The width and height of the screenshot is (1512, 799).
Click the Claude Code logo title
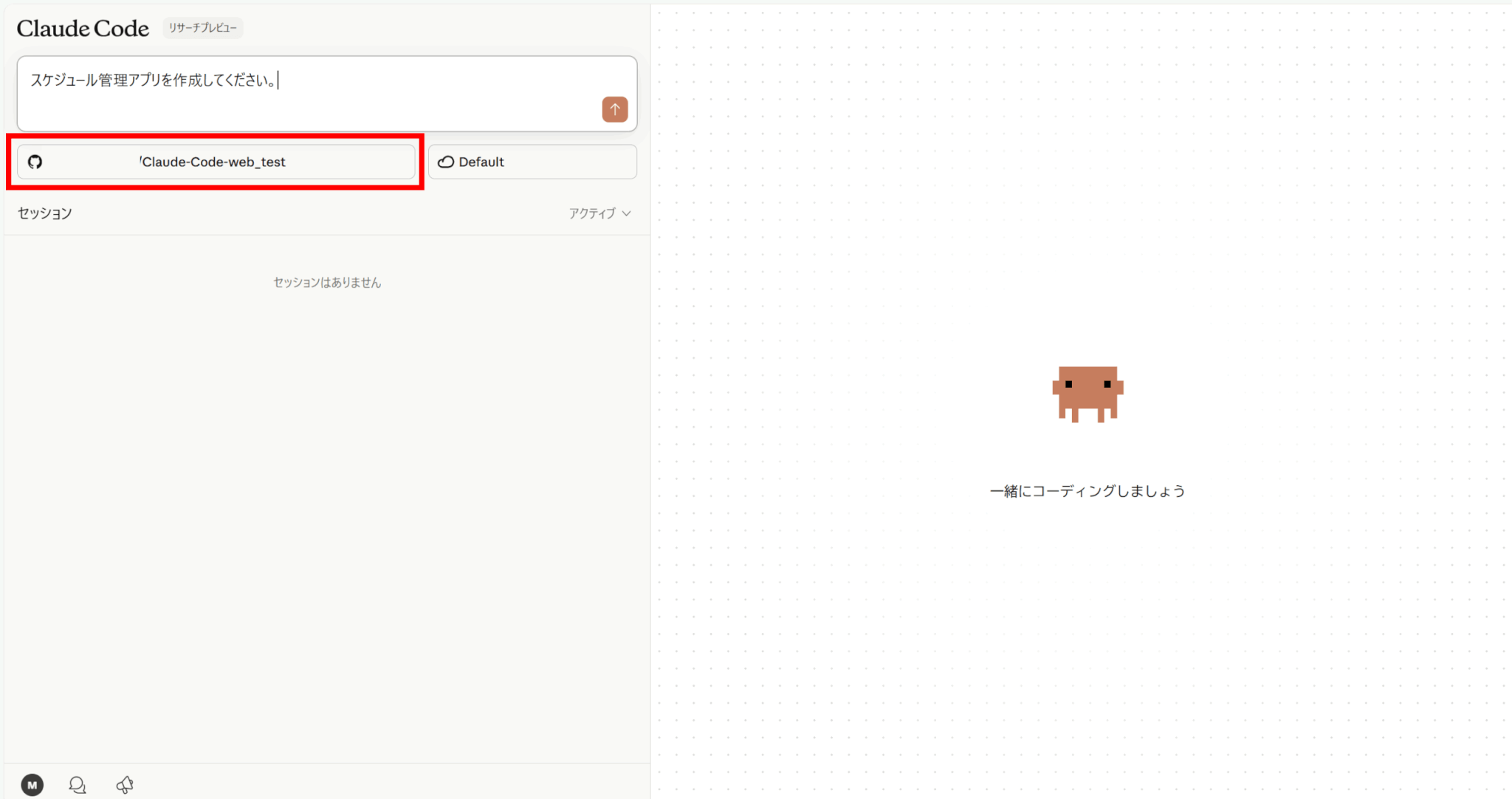point(83,28)
